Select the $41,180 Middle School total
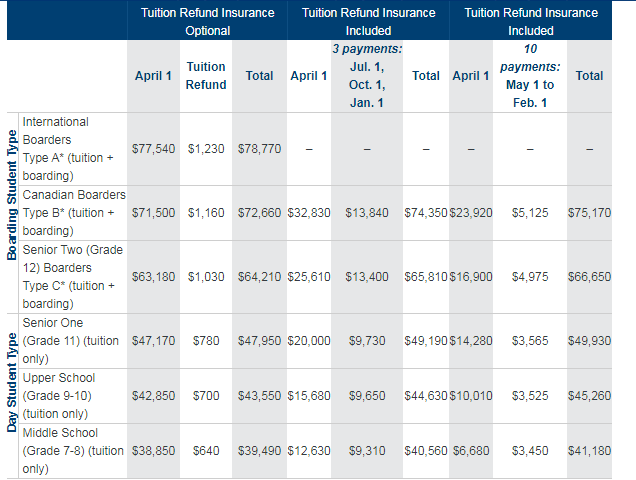This screenshot has width=636, height=480. [x=589, y=451]
